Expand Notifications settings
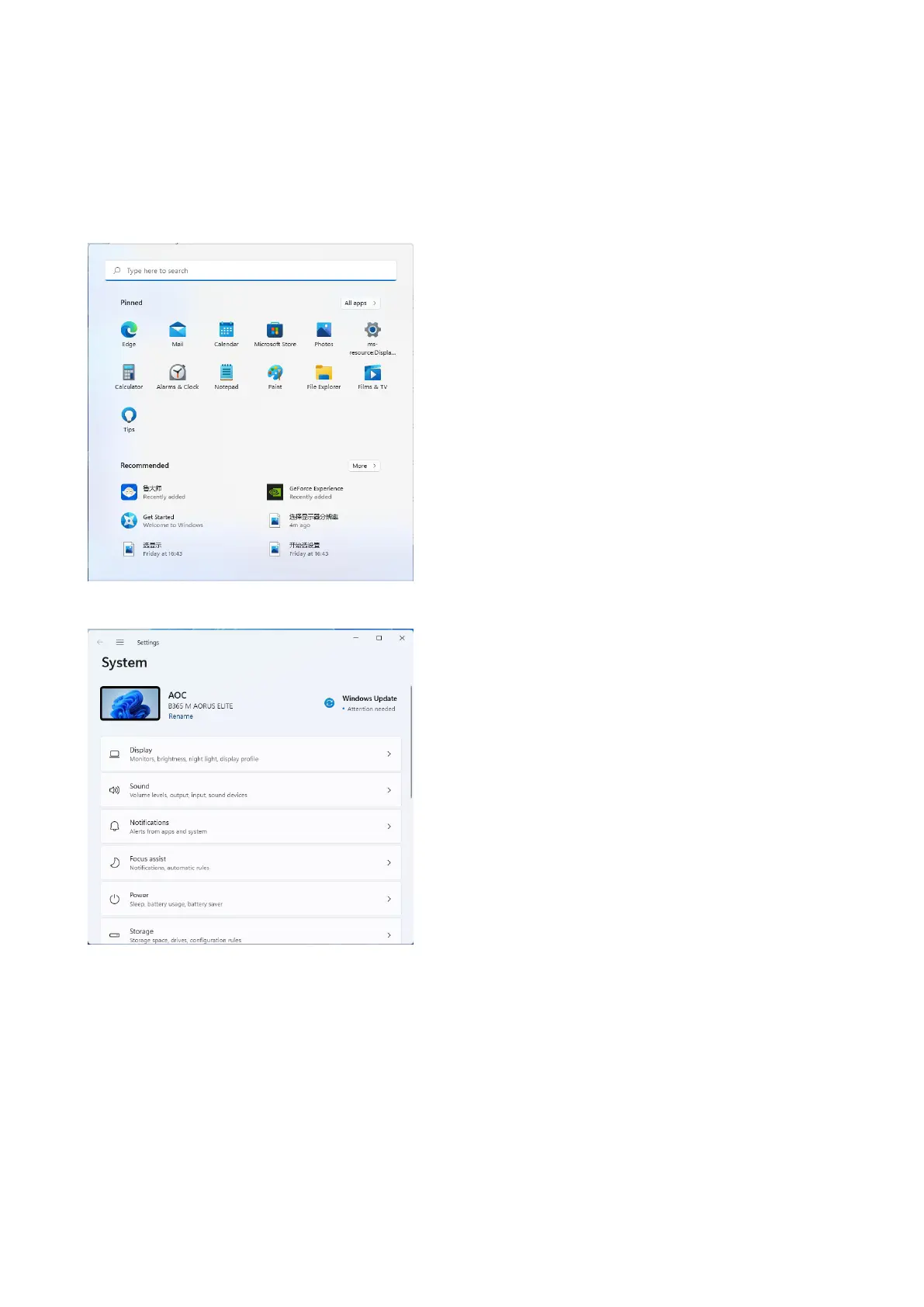 pyautogui.click(x=251, y=827)
